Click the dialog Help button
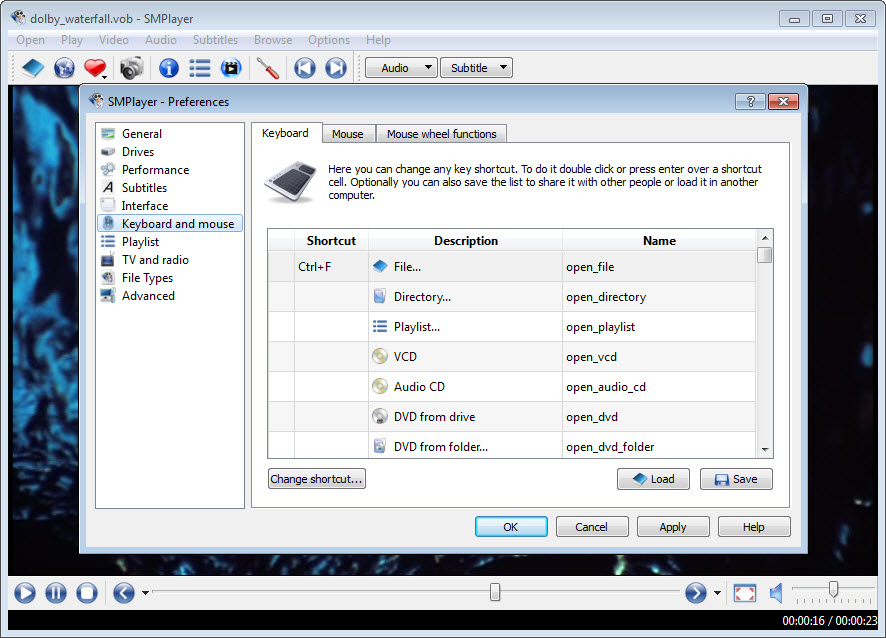 [754, 527]
